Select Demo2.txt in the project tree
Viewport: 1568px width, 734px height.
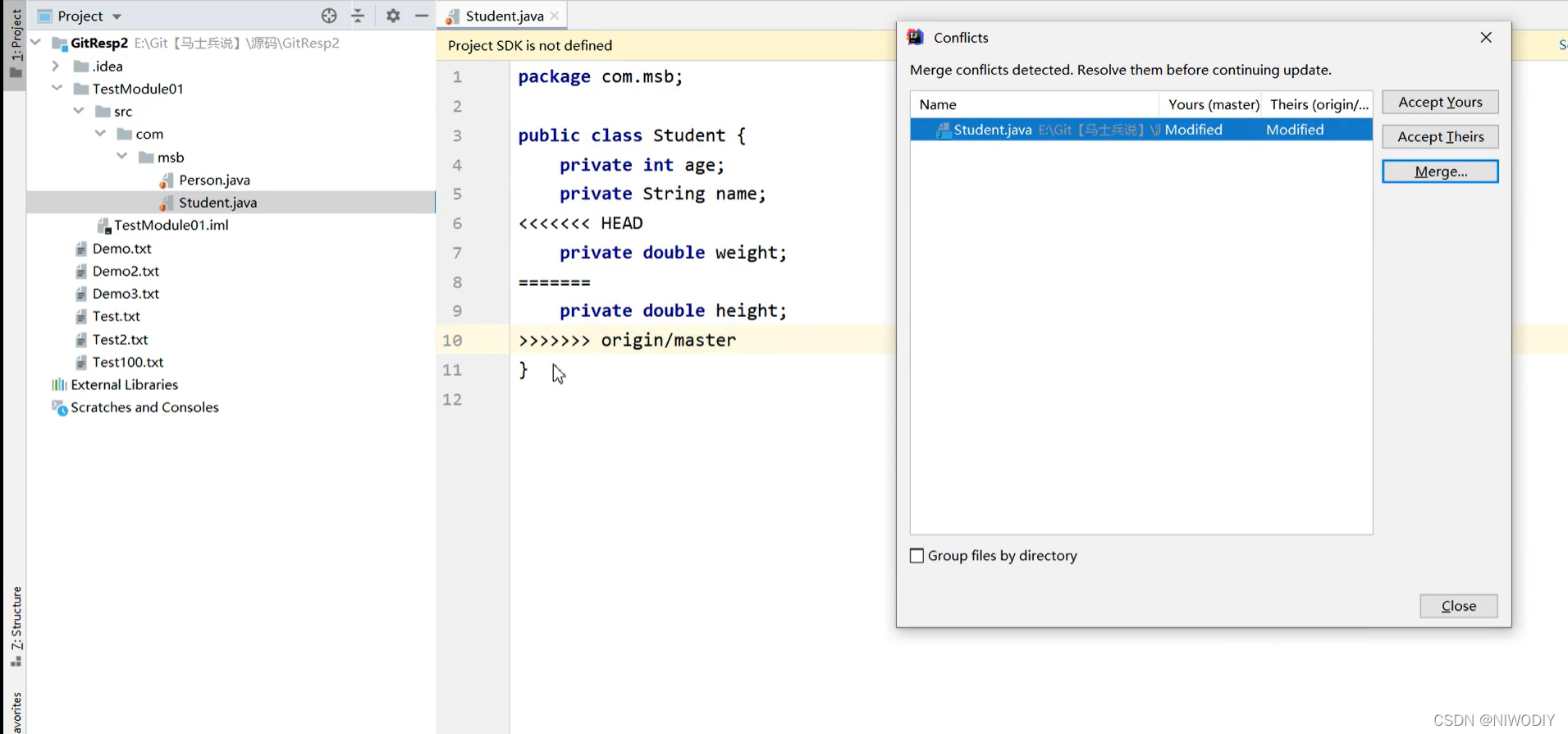pyautogui.click(x=126, y=271)
